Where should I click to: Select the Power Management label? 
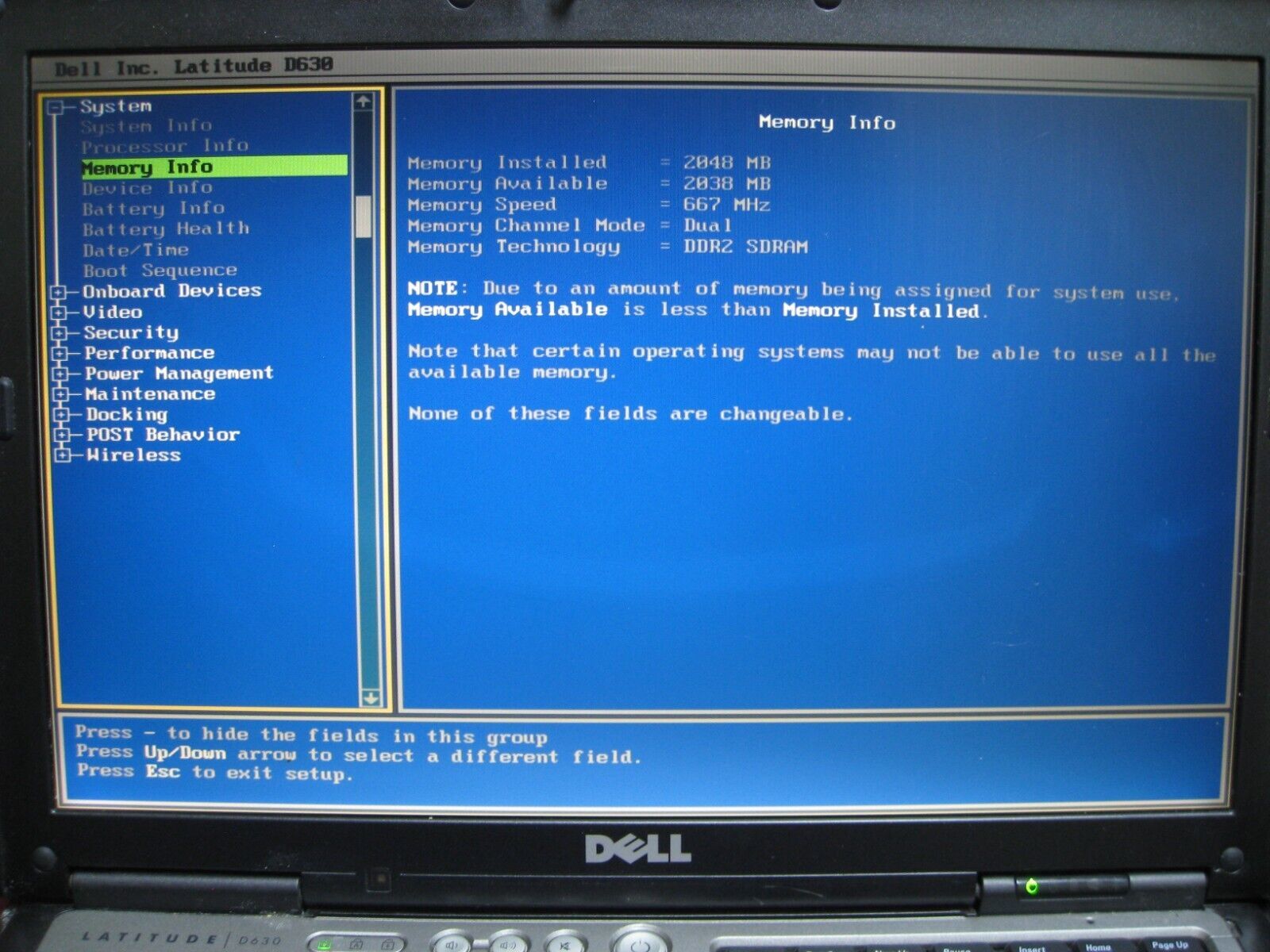[x=179, y=374]
